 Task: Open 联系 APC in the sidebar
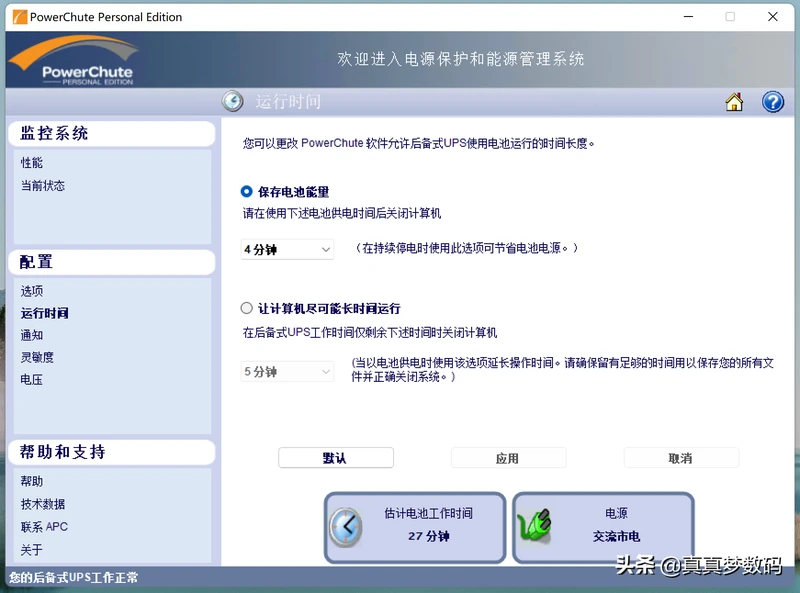[x=44, y=527]
